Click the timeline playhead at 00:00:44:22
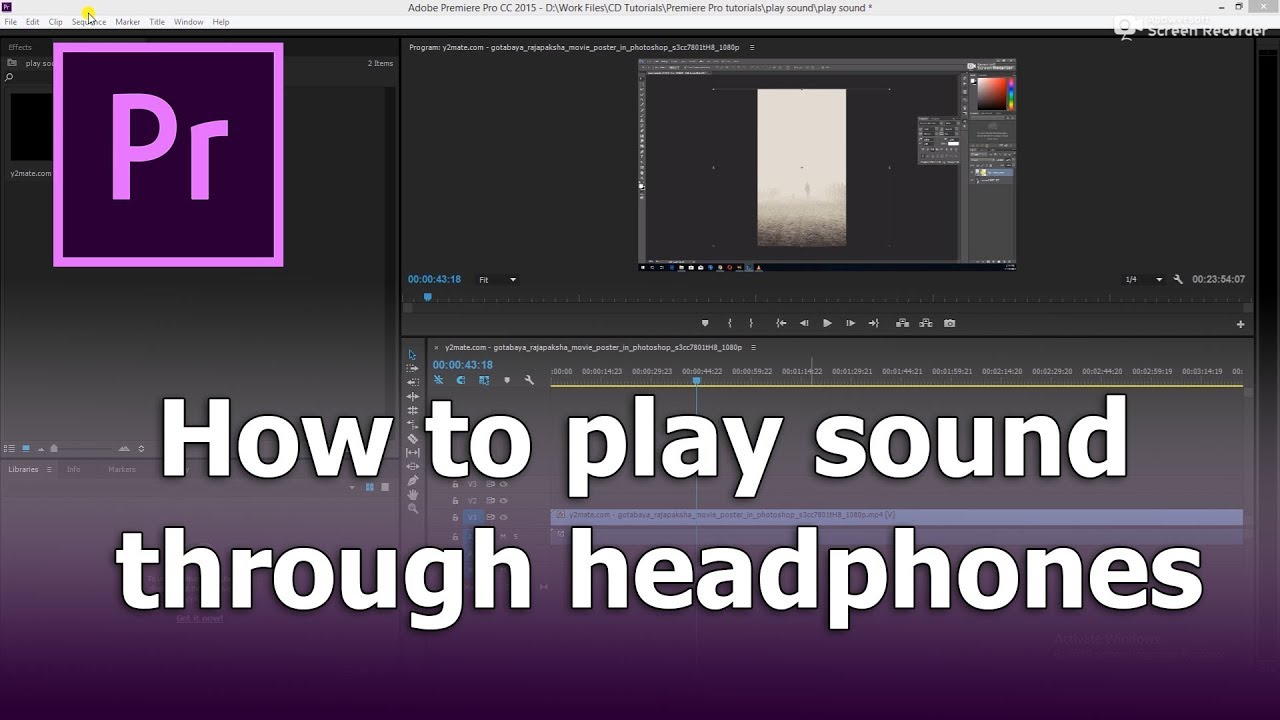Image resolution: width=1280 pixels, height=720 pixels. (697, 381)
